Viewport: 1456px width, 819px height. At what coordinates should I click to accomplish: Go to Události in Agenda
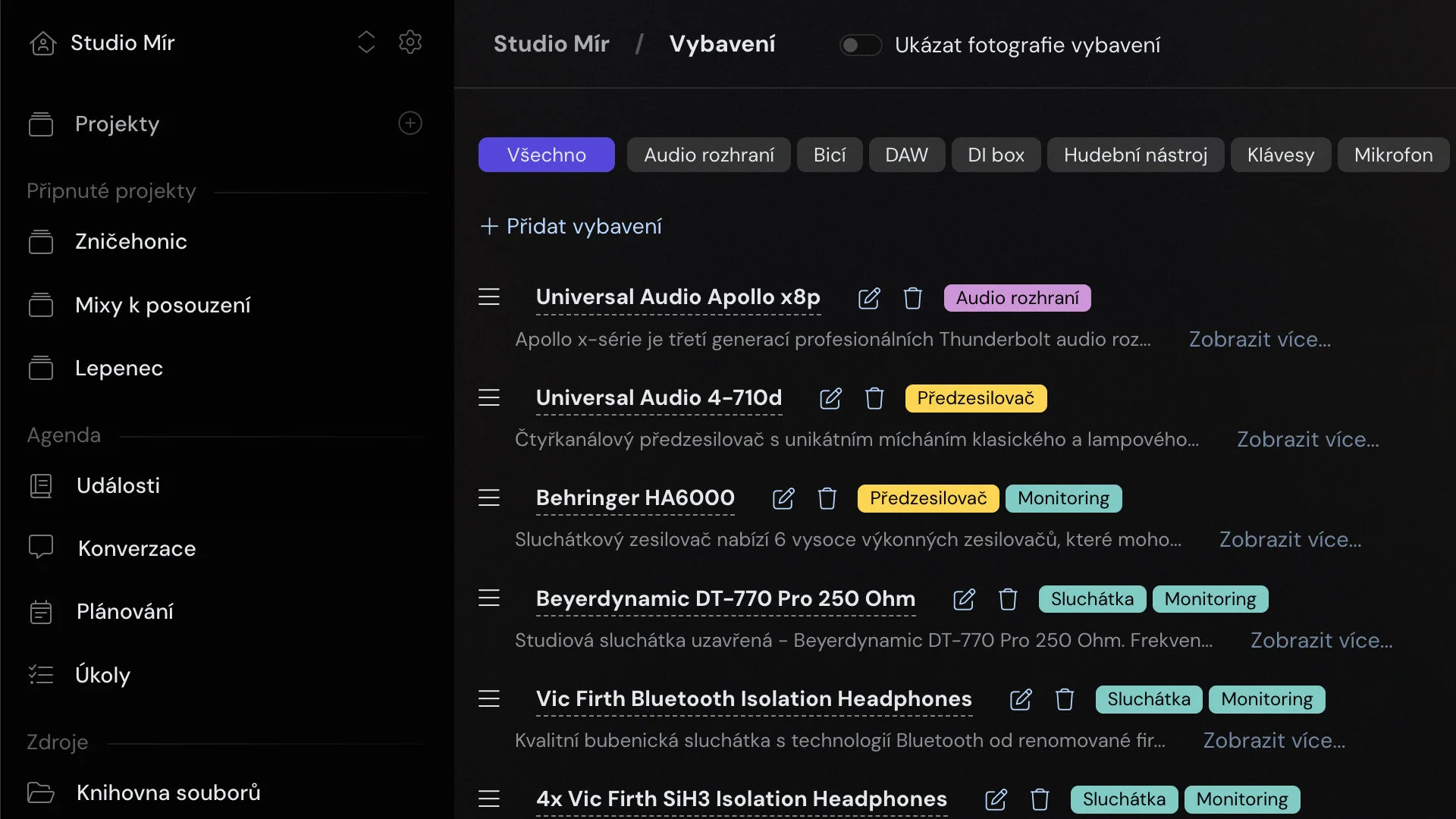click(x=118, y=485)
